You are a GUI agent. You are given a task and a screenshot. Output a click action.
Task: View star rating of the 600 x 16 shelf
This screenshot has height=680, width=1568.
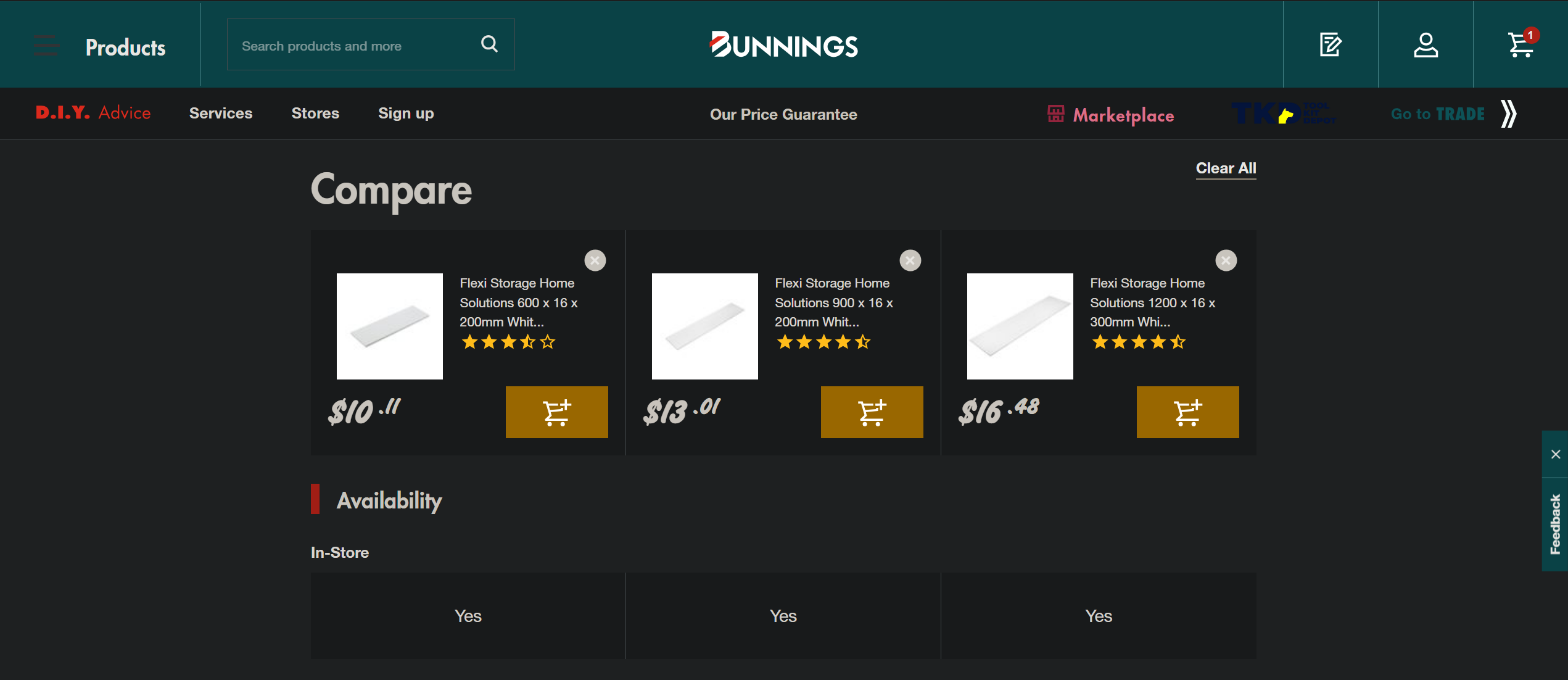509,342
